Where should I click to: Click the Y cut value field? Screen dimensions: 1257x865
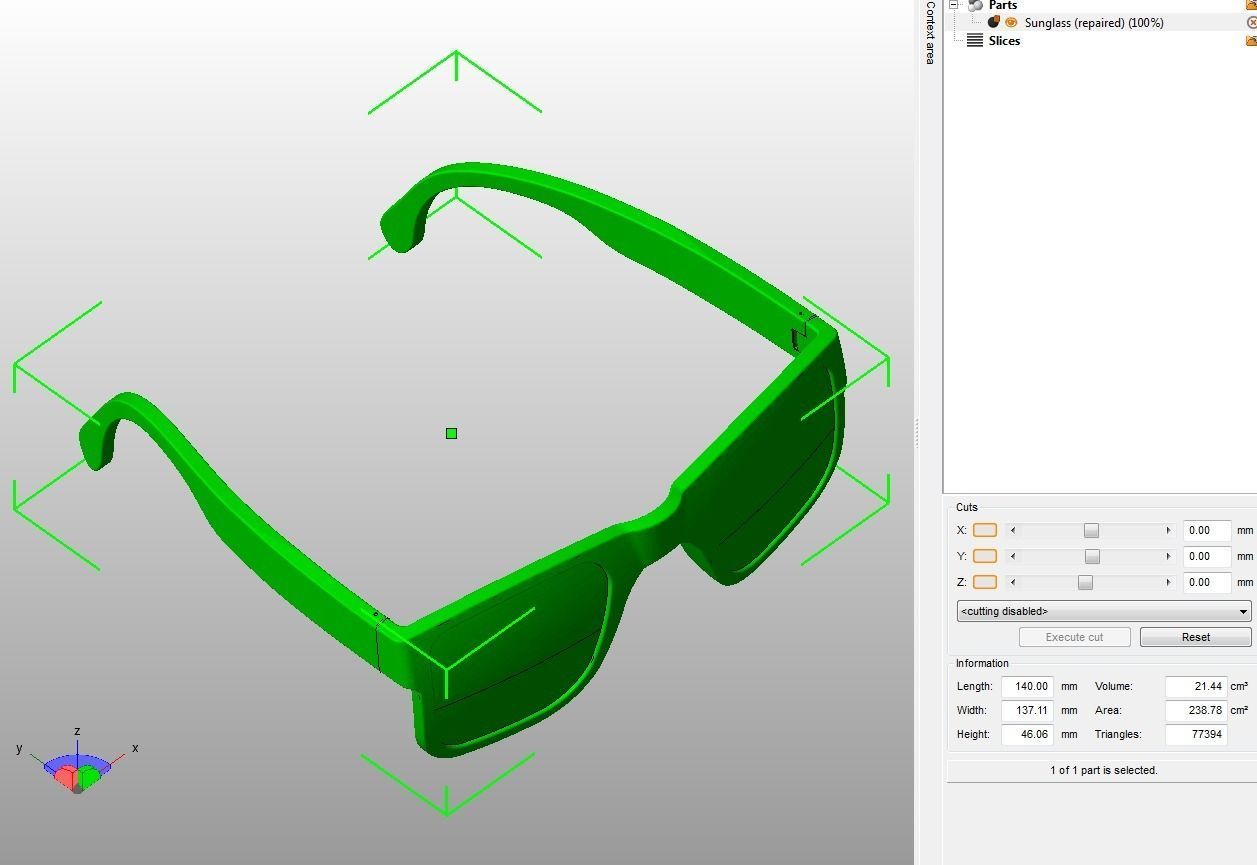(1207, 556)
